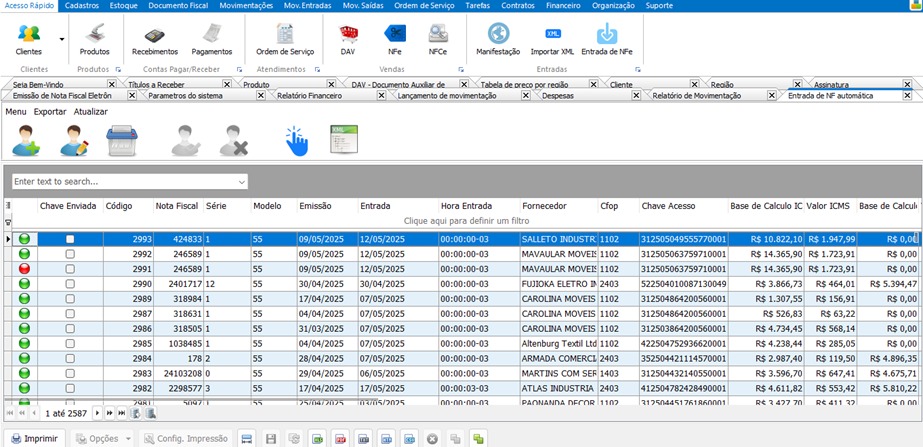Check Chave Enviada box for código 2993
923x447 pixels.
[x=69, y=240]
